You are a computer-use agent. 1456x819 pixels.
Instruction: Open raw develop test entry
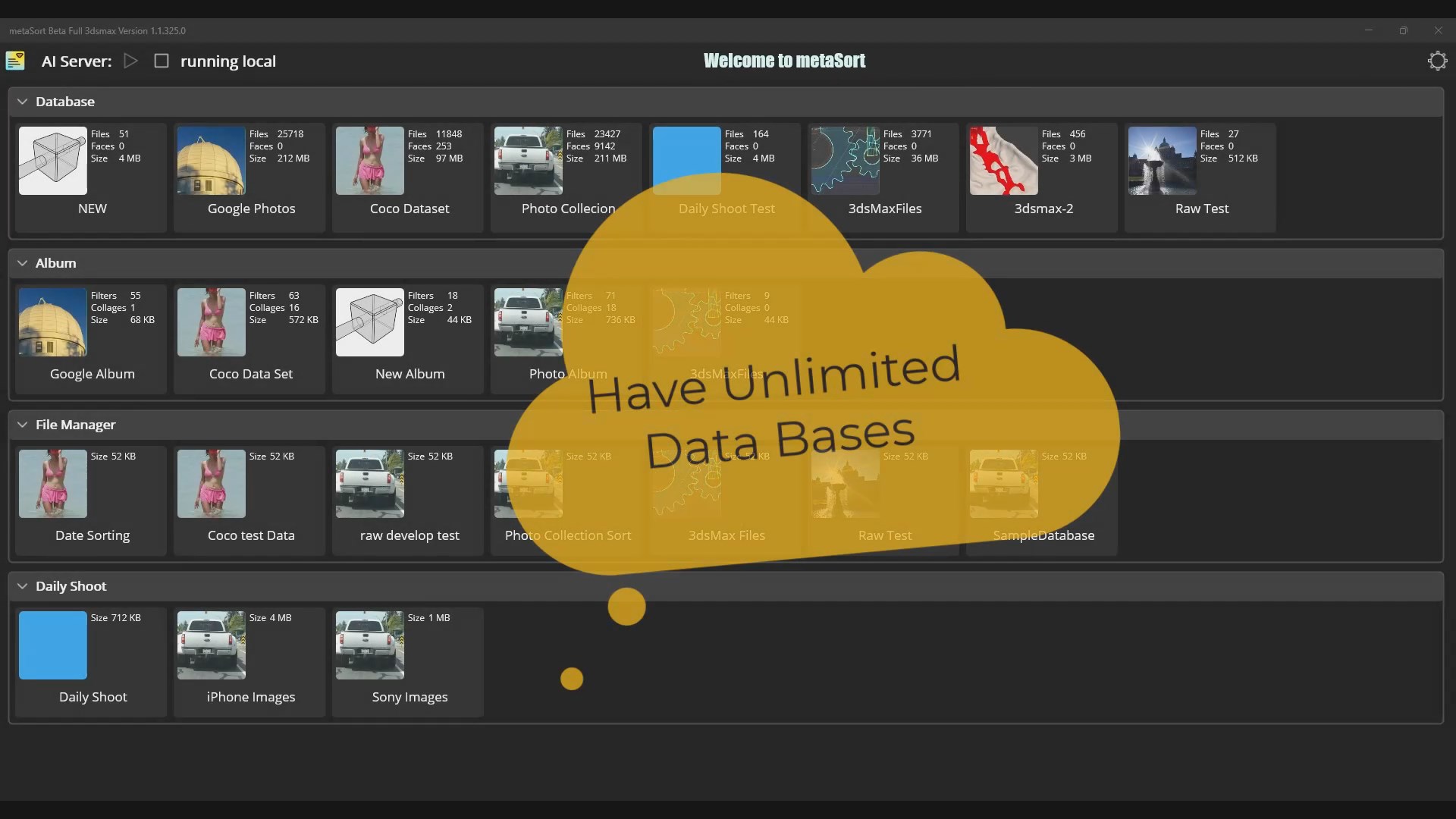click(370, 484)
